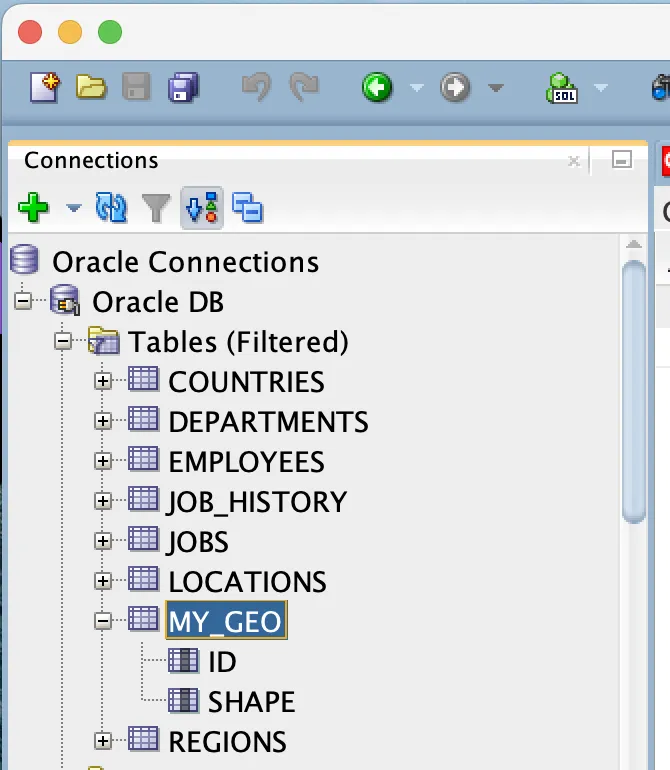Open the Forward button history dropdown arrow

pos(496,88)
